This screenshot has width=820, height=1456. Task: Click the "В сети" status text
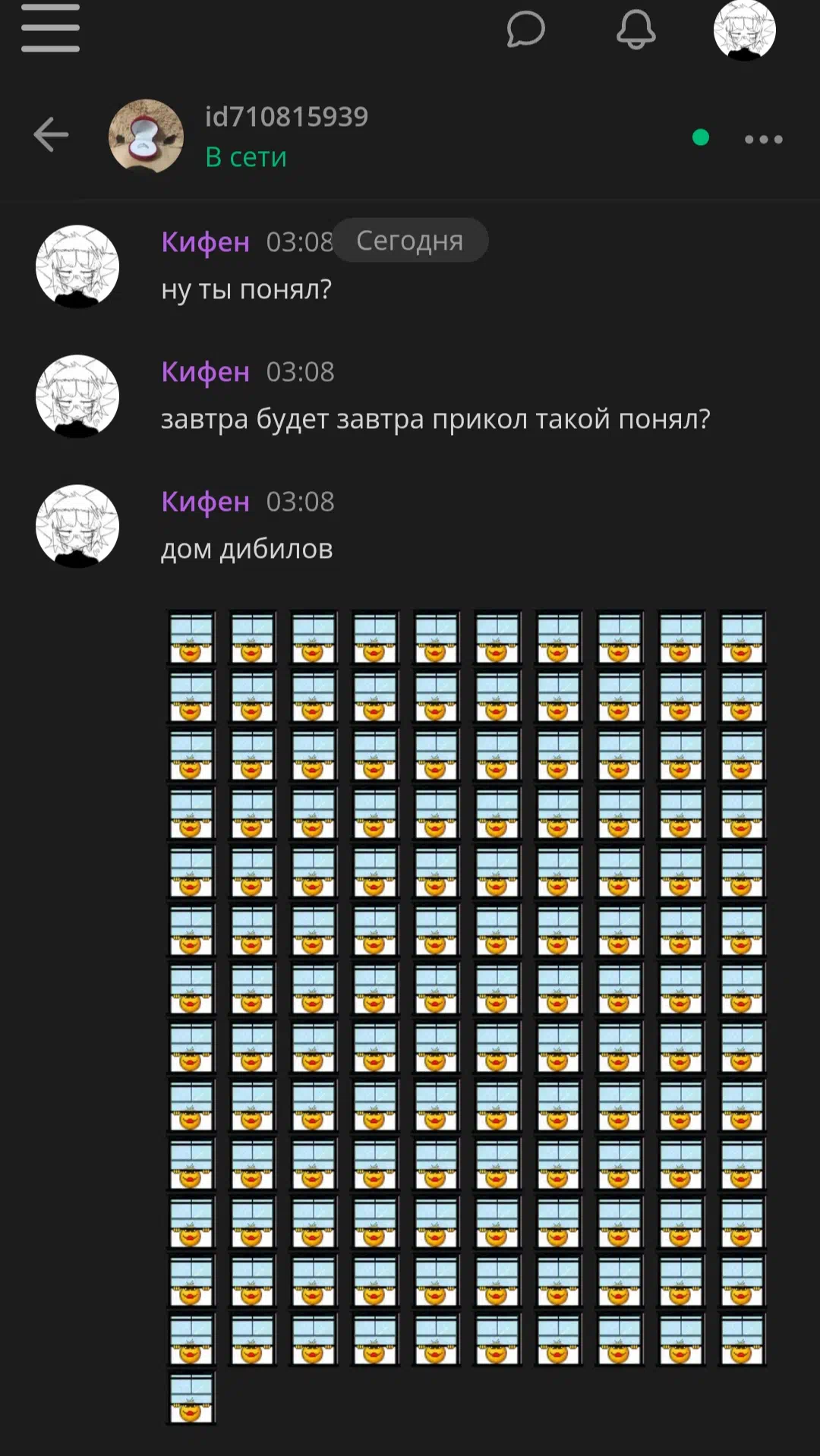[246, 157]
